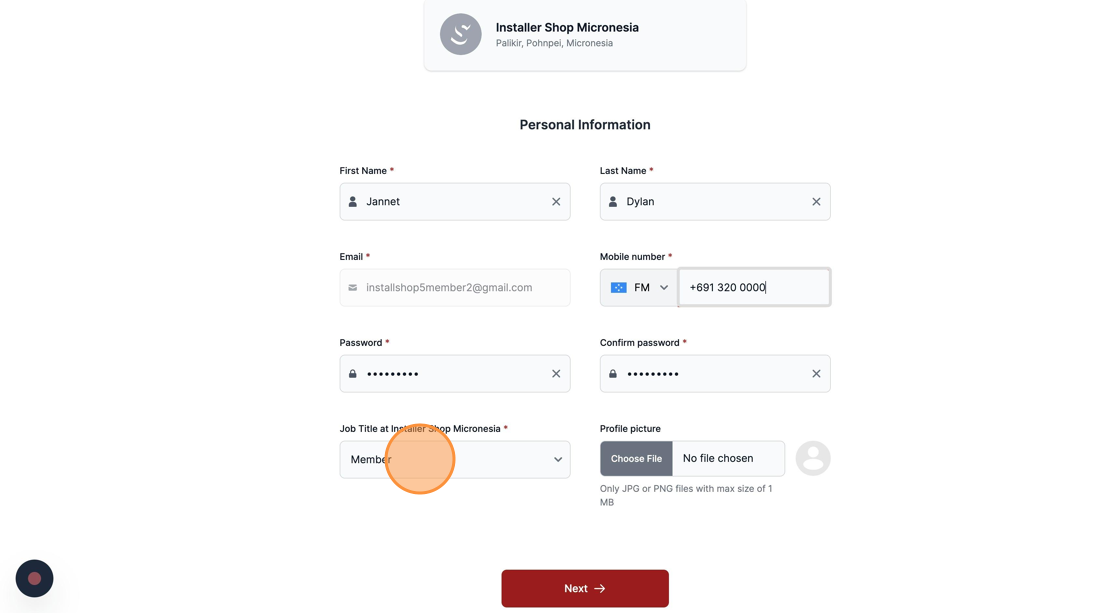This screenshot has width=1120, height=613.
Task: Click the chevron next to FM flag
Action: pos(664,287)
